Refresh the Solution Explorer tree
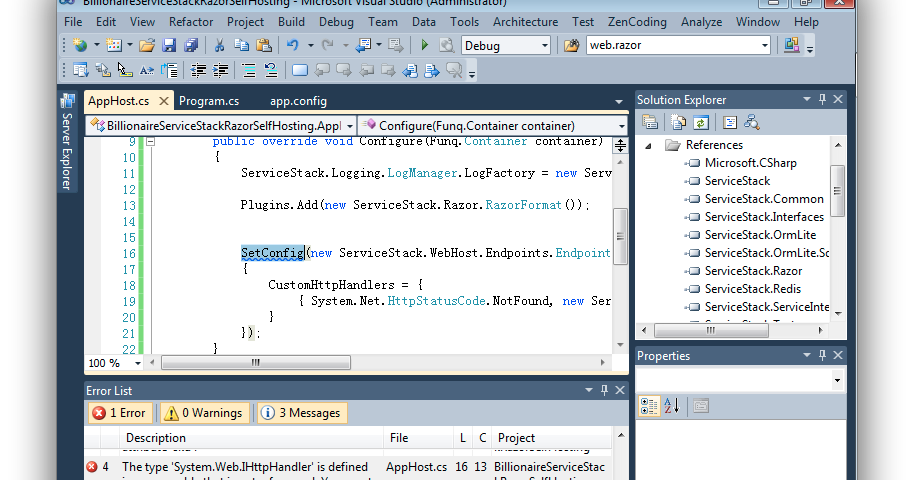The height and width of the screenshot is (480, 914). click(x=701, y=122)
